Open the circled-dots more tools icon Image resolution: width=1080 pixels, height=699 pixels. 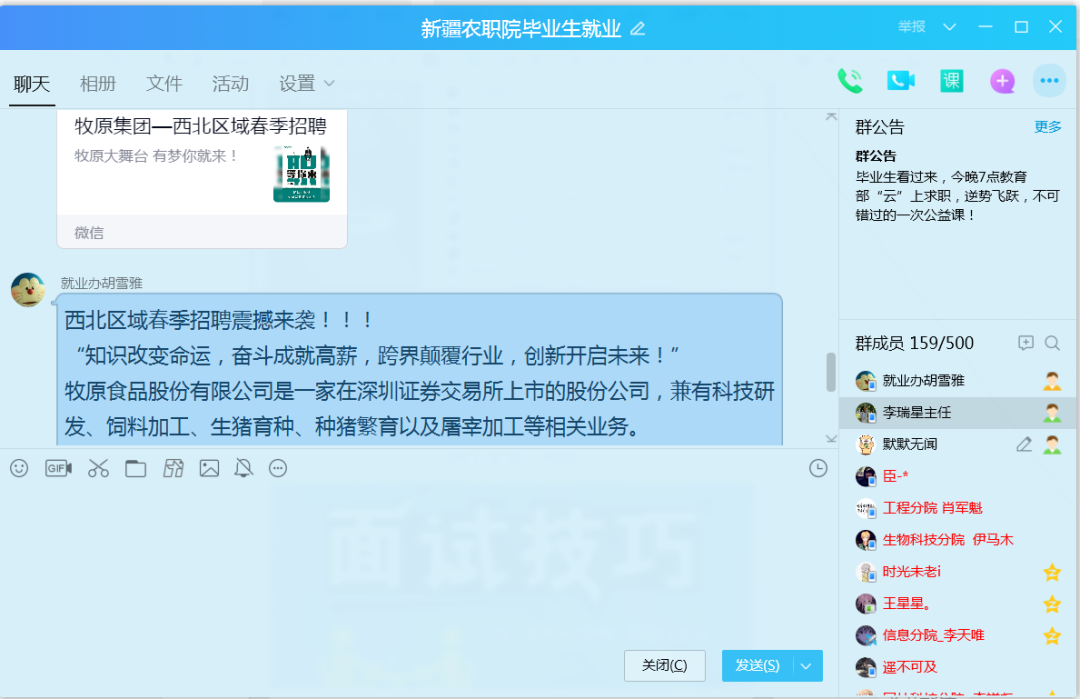coord(278,468)
